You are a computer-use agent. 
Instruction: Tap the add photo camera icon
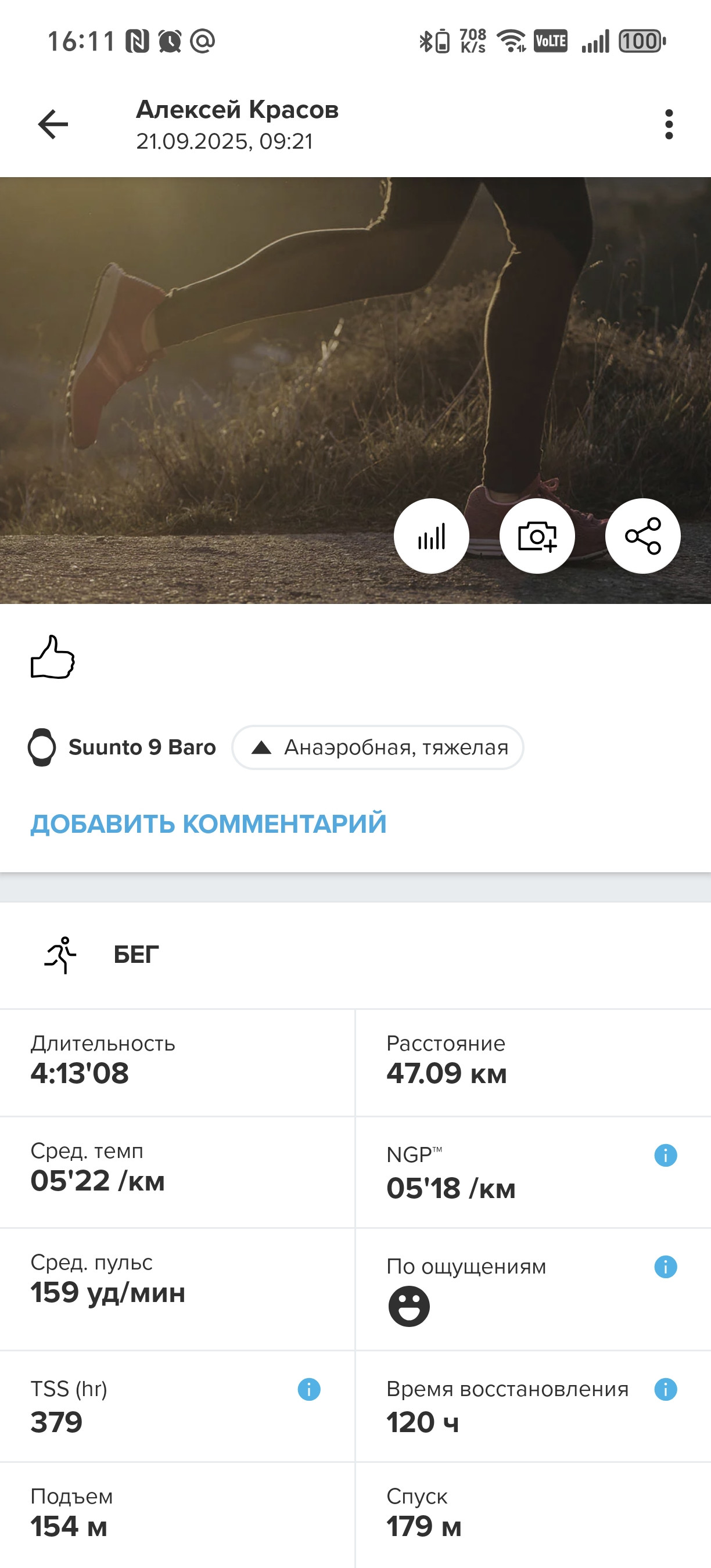click(537, 536)
